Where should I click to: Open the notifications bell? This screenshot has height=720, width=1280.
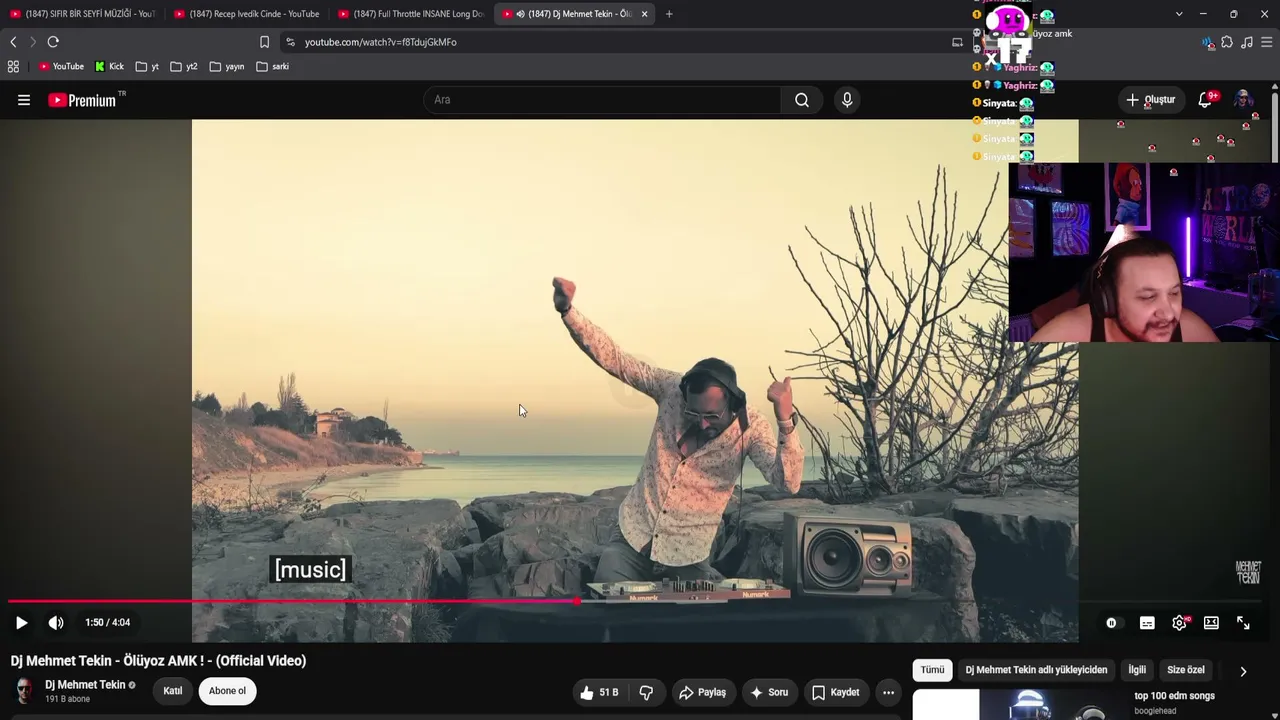pos(1205,100)
